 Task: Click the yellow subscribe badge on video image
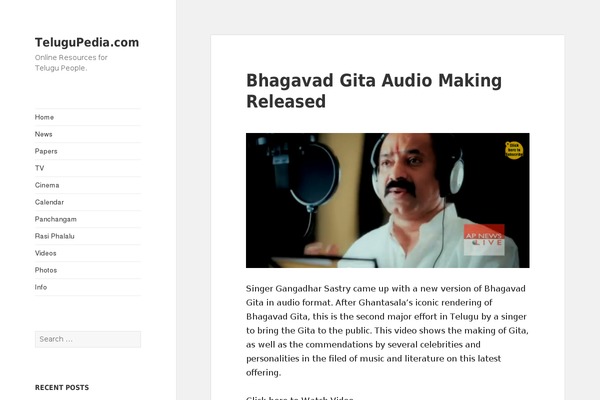[x=514, y=150]
